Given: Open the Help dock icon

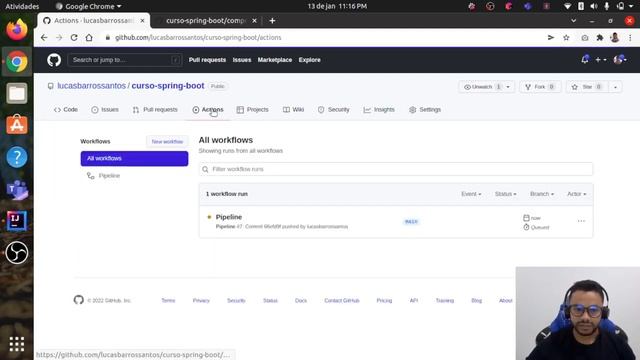Looking at the screenshot, I should pyautogui.click(x=17, y=157).
